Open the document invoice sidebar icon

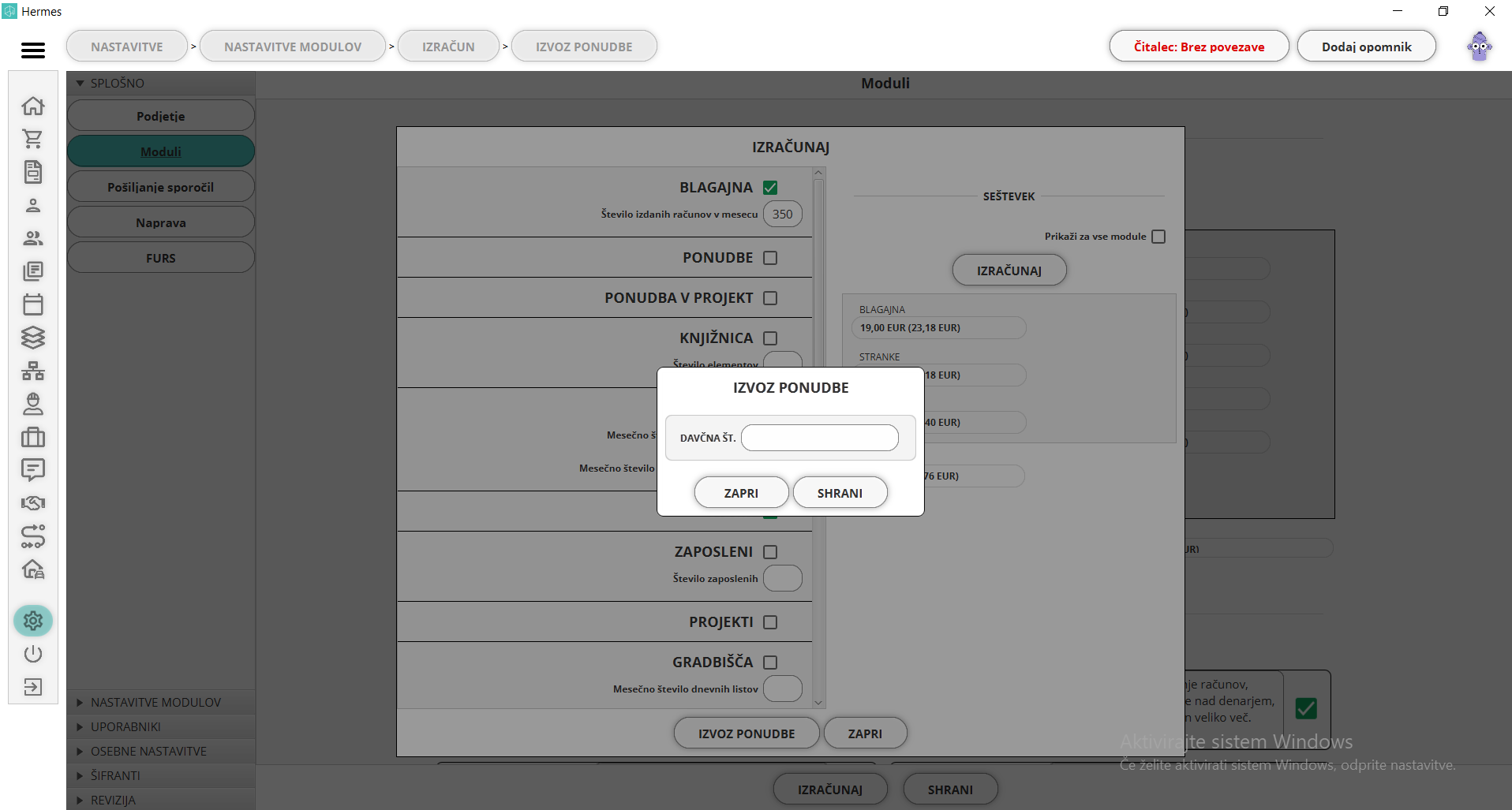pyautogui.click(x=33, y=172)
